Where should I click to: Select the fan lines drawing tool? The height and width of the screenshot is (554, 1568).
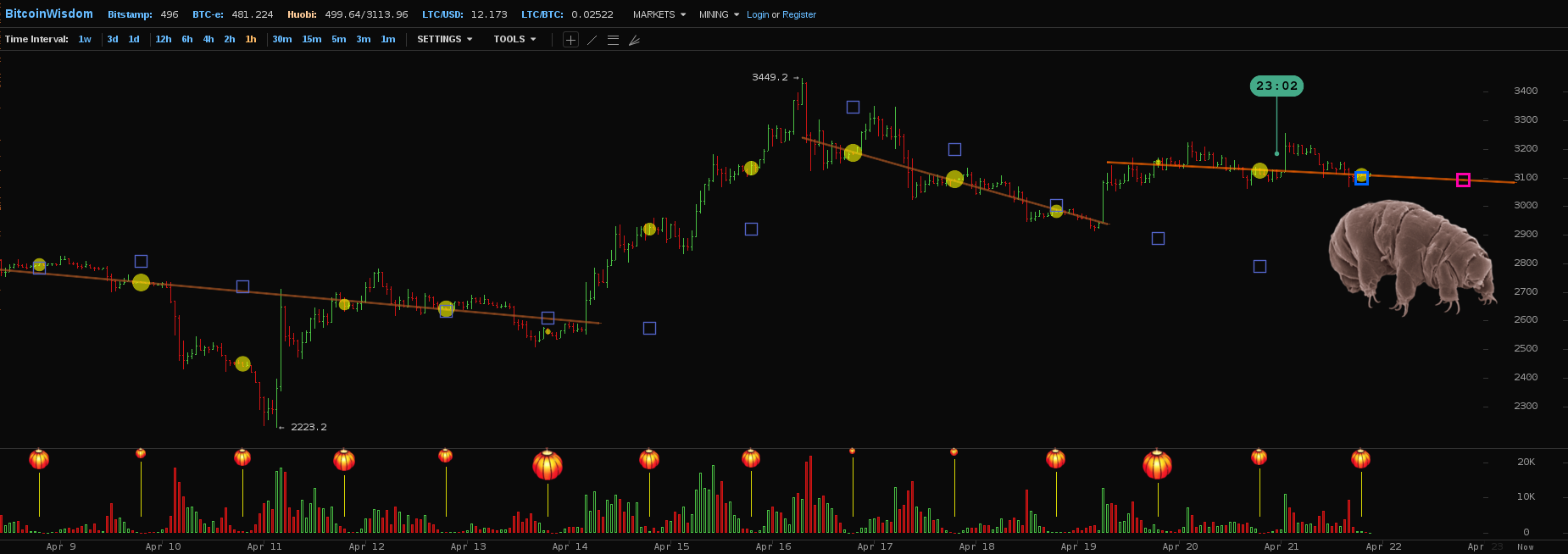634,40
